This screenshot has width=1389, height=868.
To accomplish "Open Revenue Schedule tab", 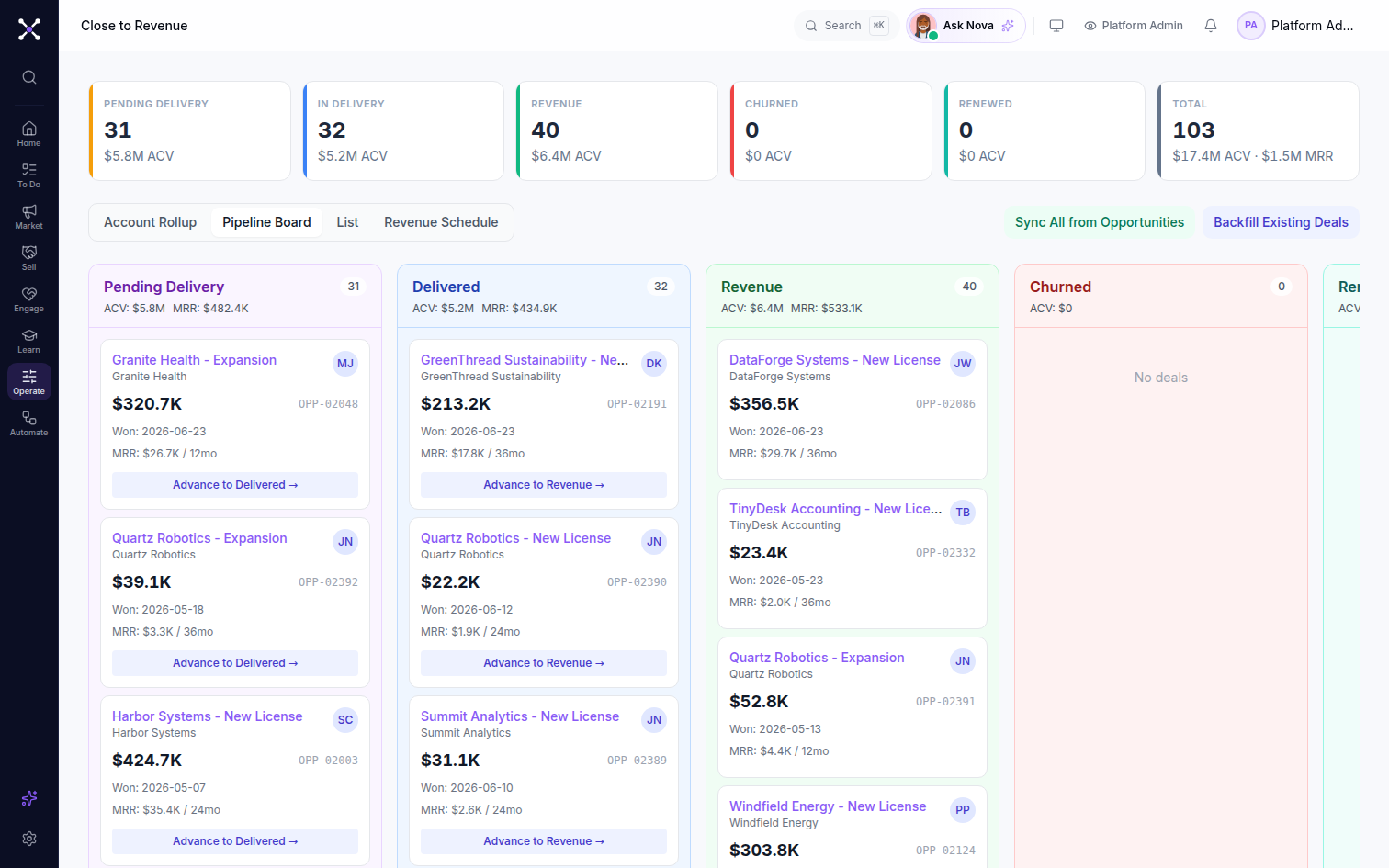I will pos(441,222).
